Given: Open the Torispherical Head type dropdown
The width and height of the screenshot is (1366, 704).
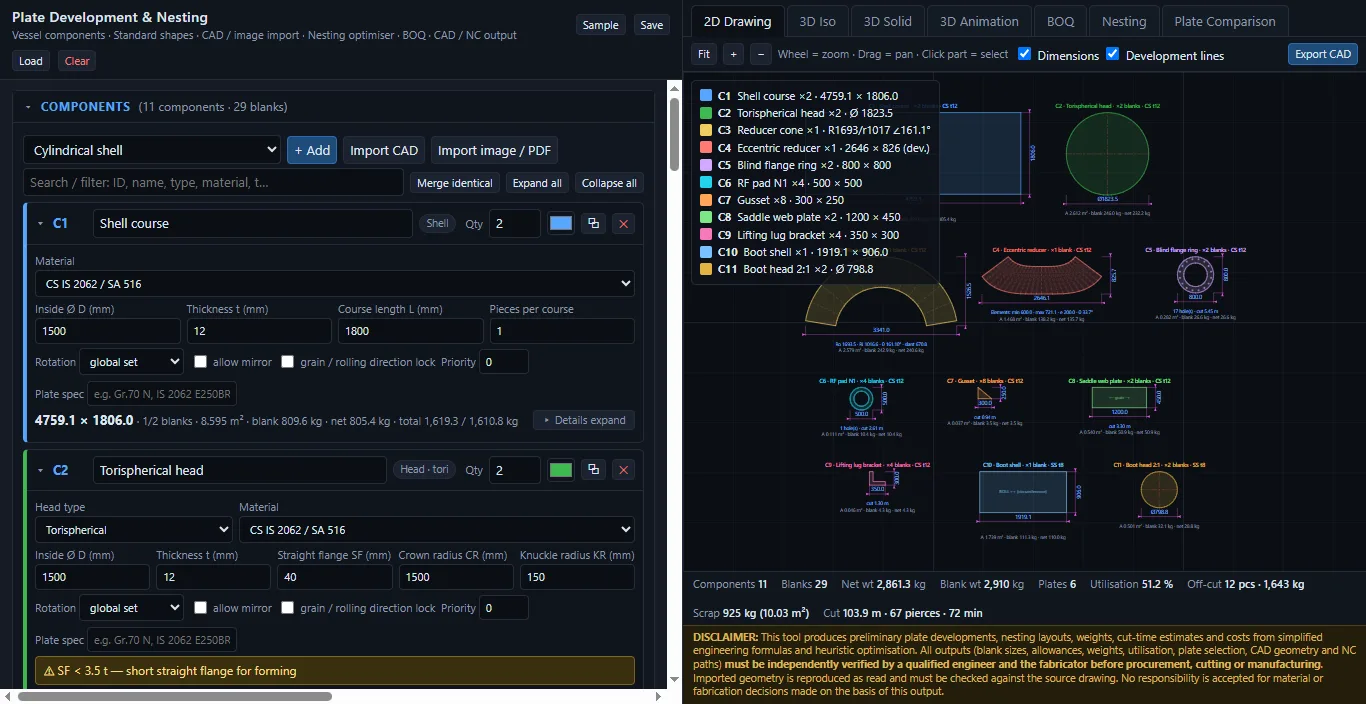Looking at the screenshot, I should [x=134, y=530].
